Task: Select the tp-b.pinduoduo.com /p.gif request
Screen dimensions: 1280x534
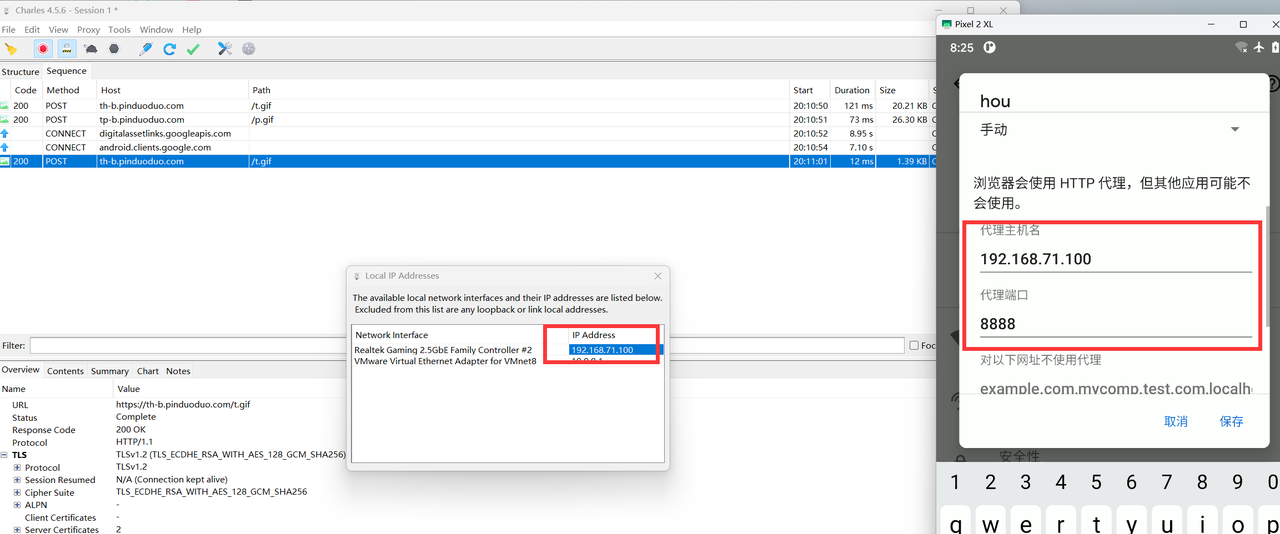Action: pos(465,119)
